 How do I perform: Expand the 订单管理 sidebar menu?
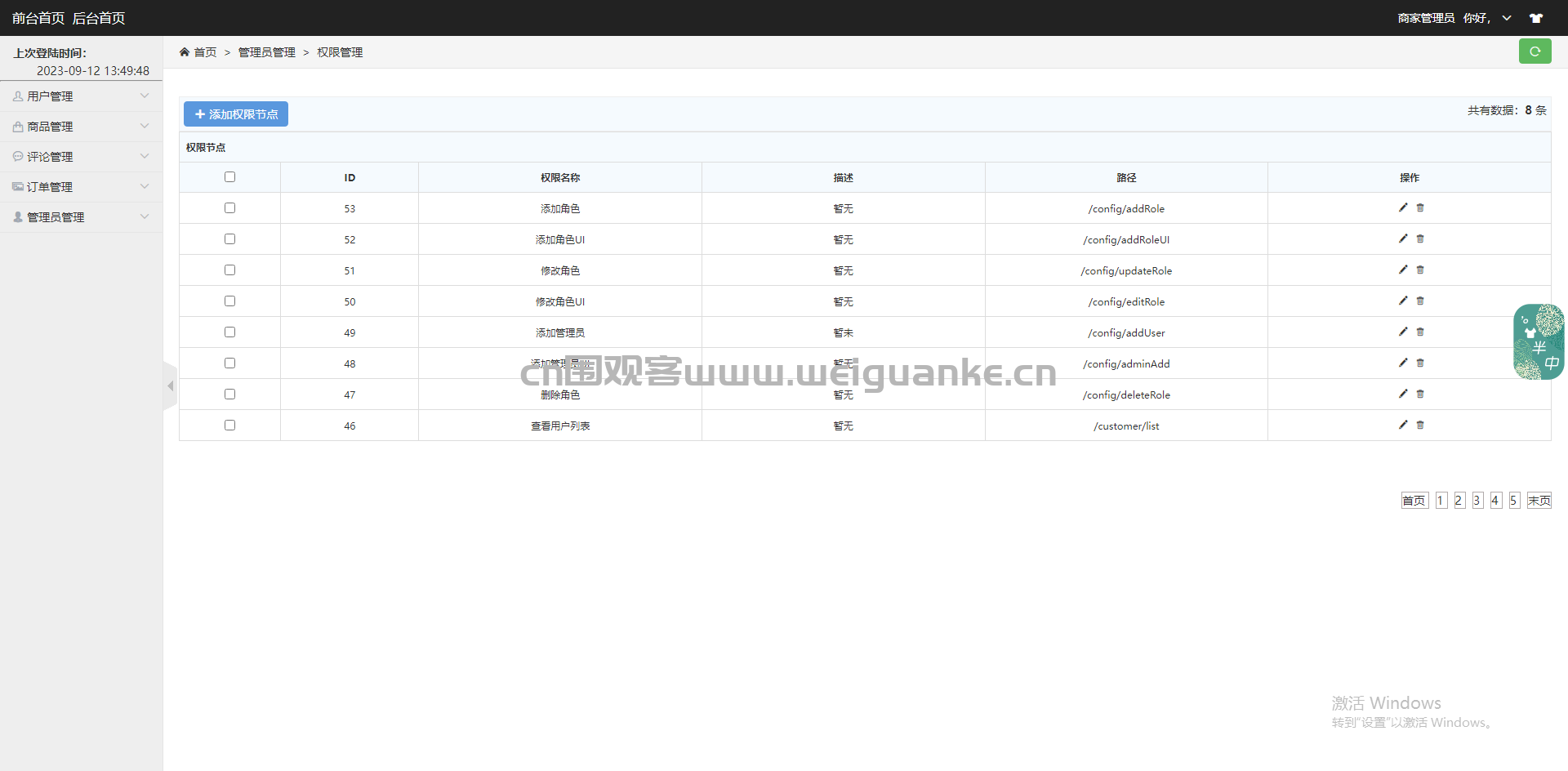pos(81,187)
